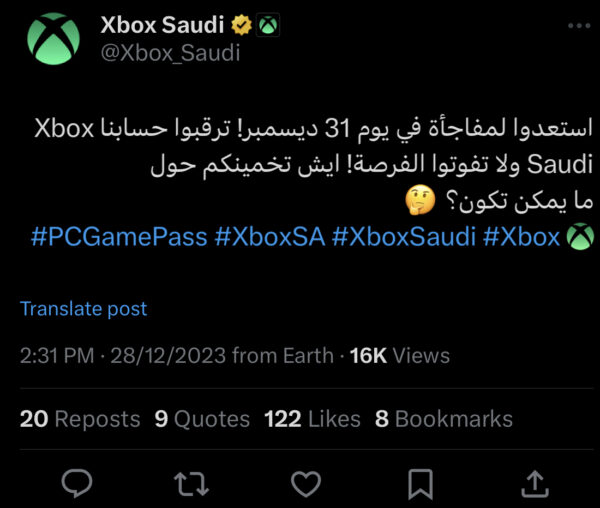Click the gold verified checkmark badge
Viewport: 600px width, 508px height.
coord(242,25)
